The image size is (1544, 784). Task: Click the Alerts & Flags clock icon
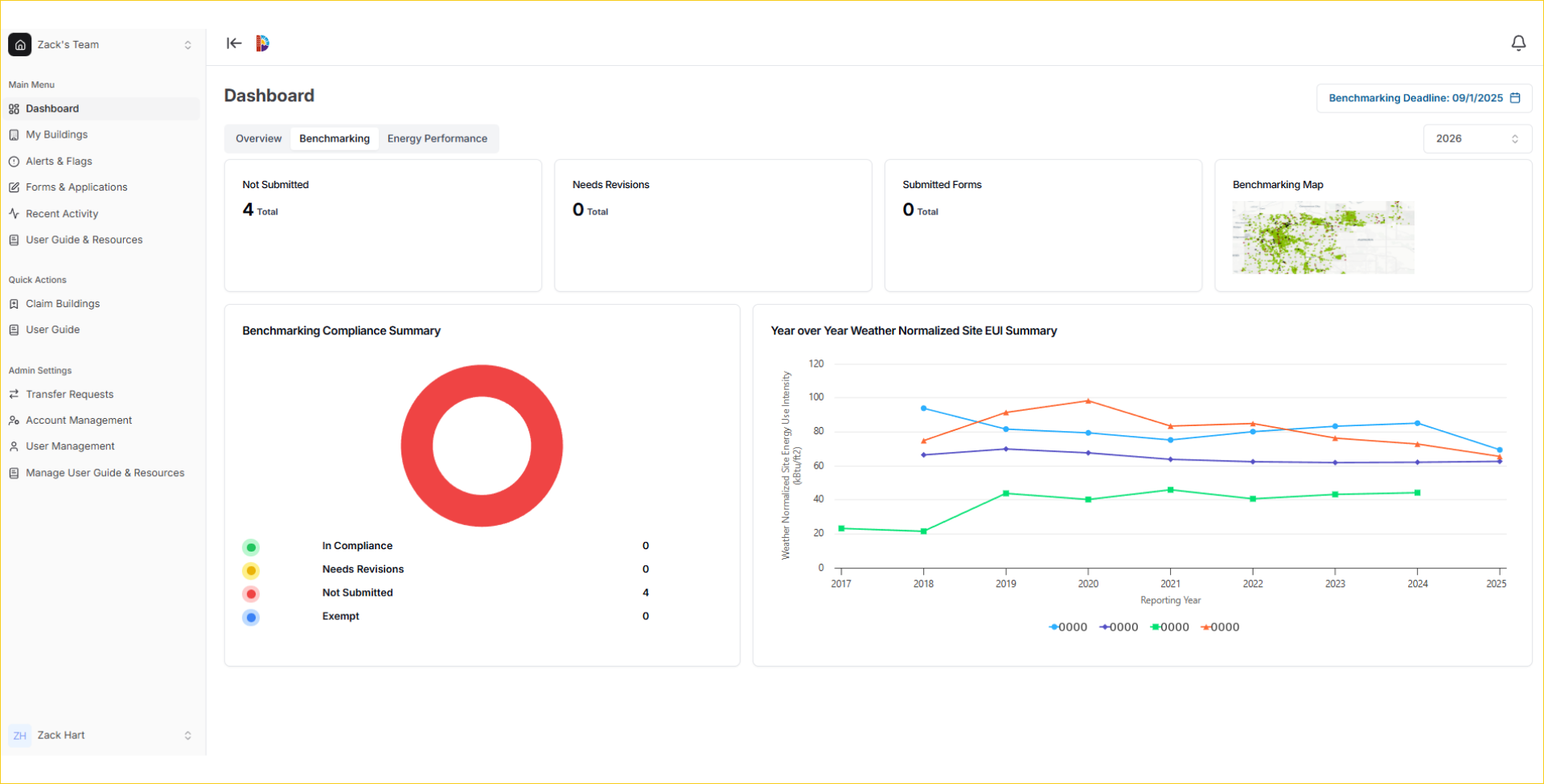(x=14, y=162)
